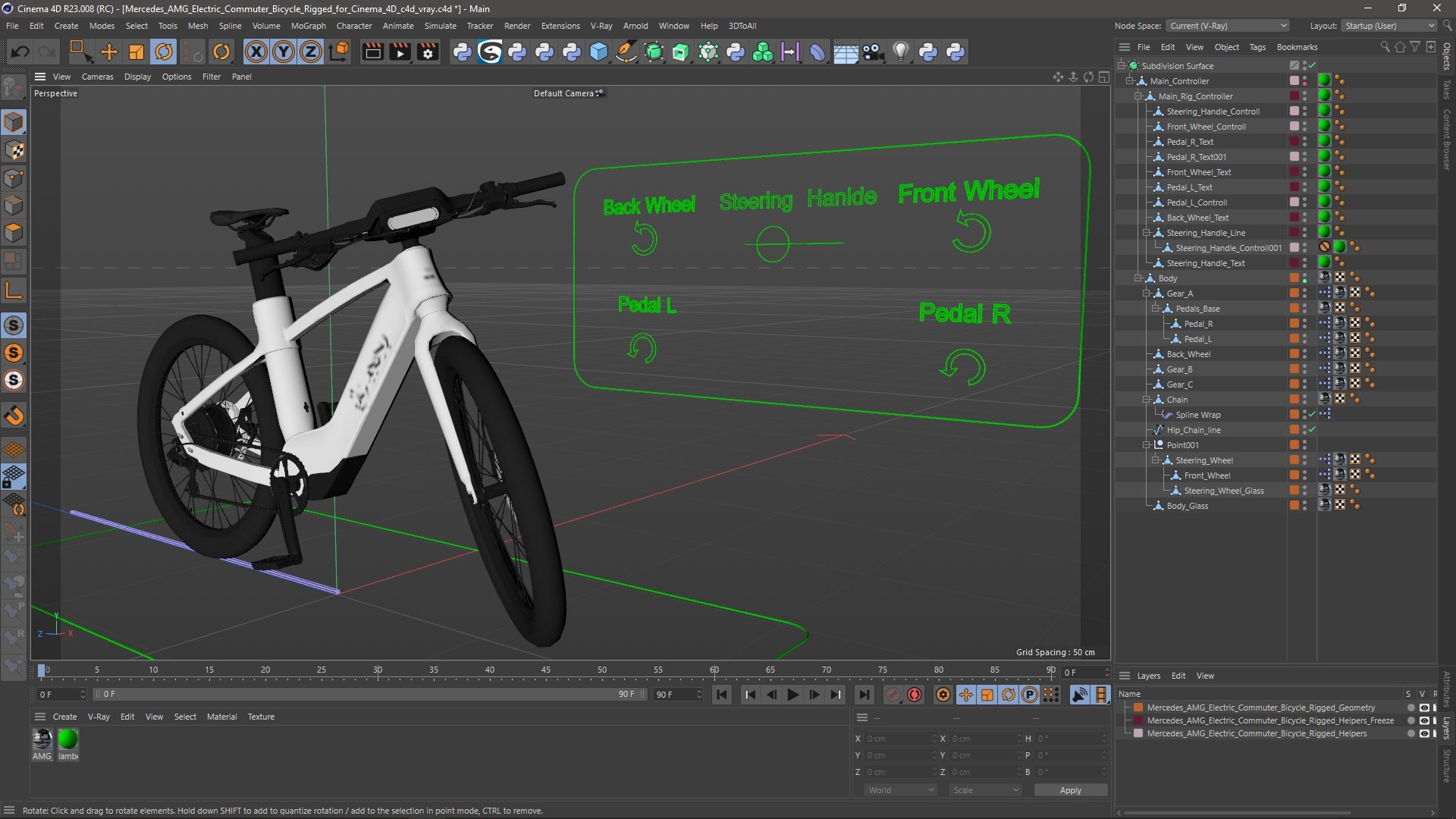This screenshot has width=1456, height=819.
Task: Toggle Helpers layer solo dot
Action: click(1410, 733)
